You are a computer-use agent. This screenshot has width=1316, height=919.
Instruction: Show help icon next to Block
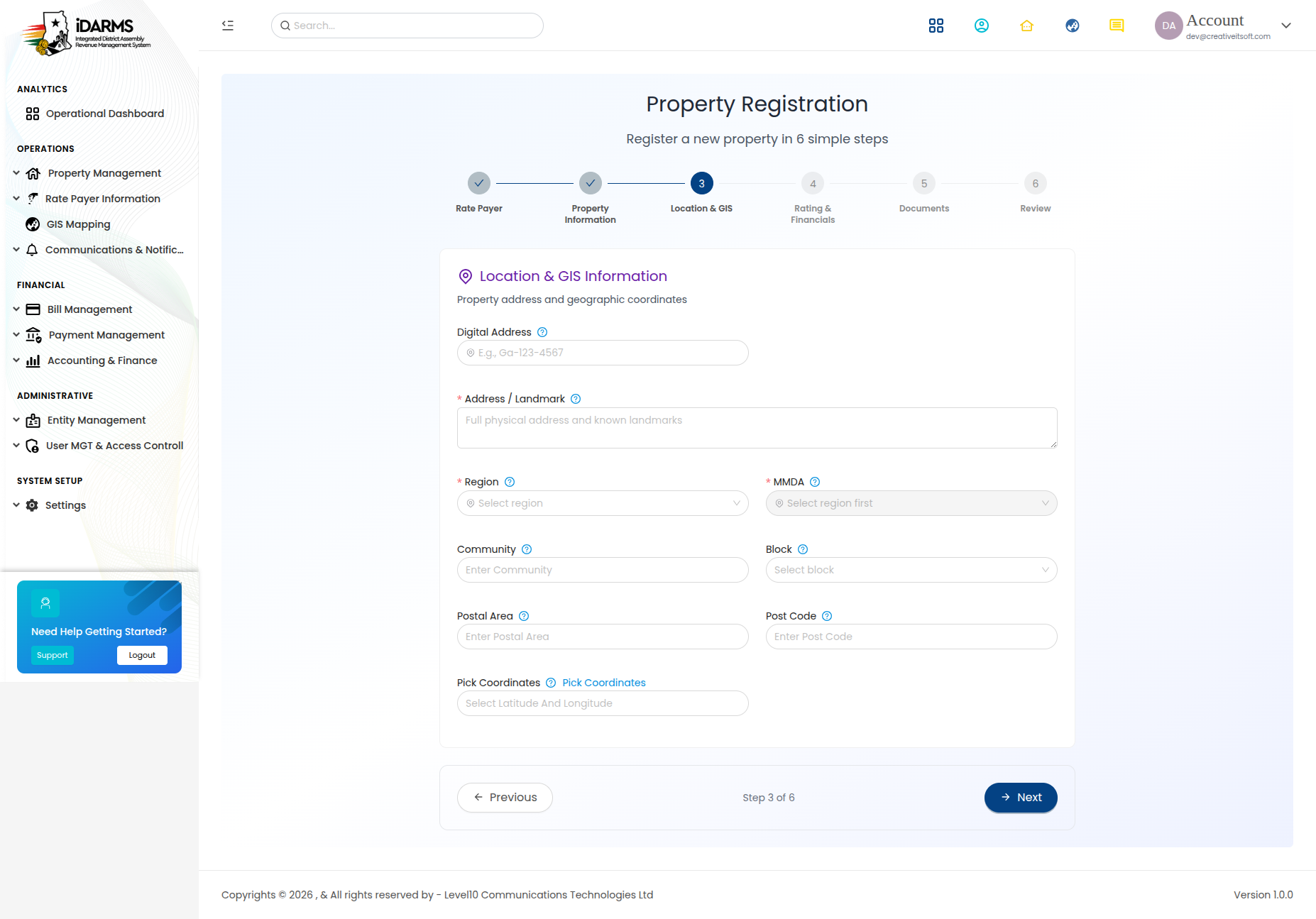pyautogui.click(x=803, y=549)
